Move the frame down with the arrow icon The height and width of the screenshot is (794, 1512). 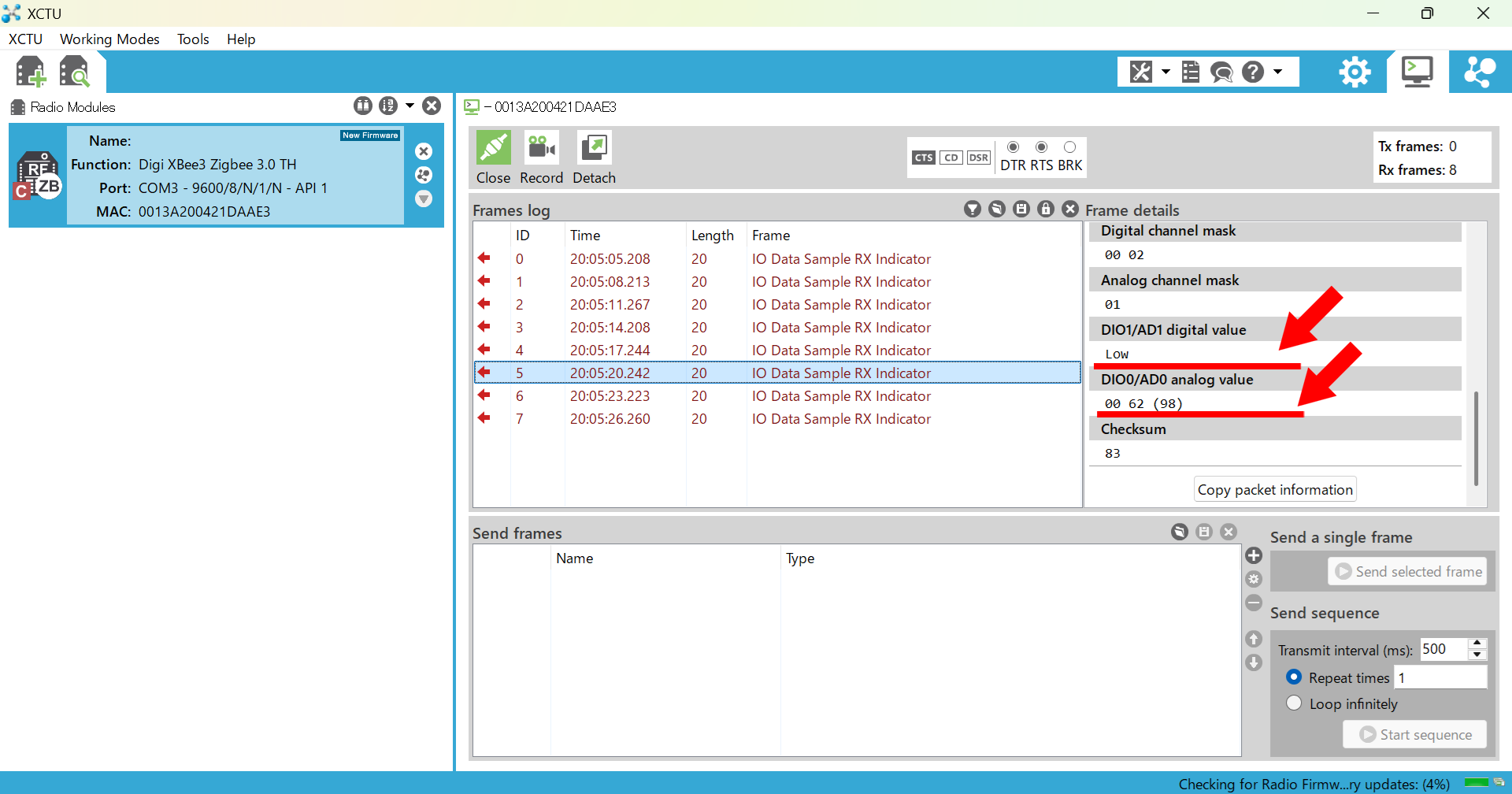point(1254,662)
